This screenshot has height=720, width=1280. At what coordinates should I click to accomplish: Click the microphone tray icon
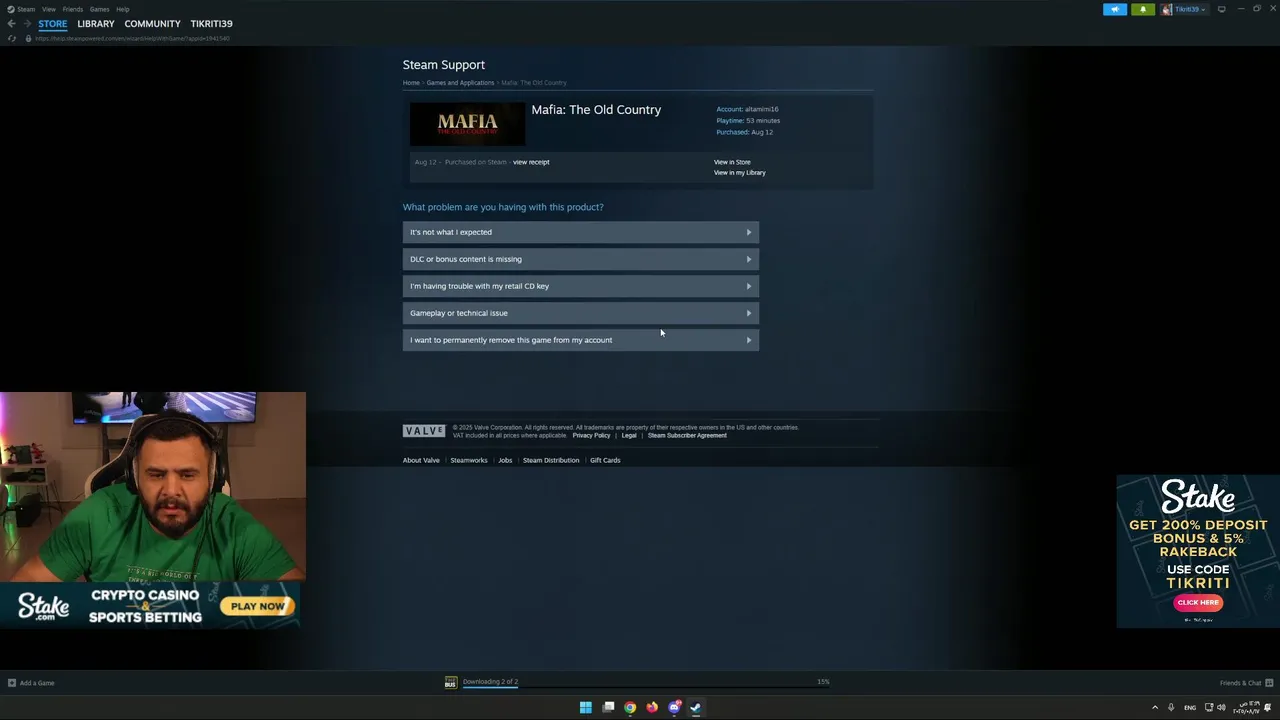(x=1171, y=707)
